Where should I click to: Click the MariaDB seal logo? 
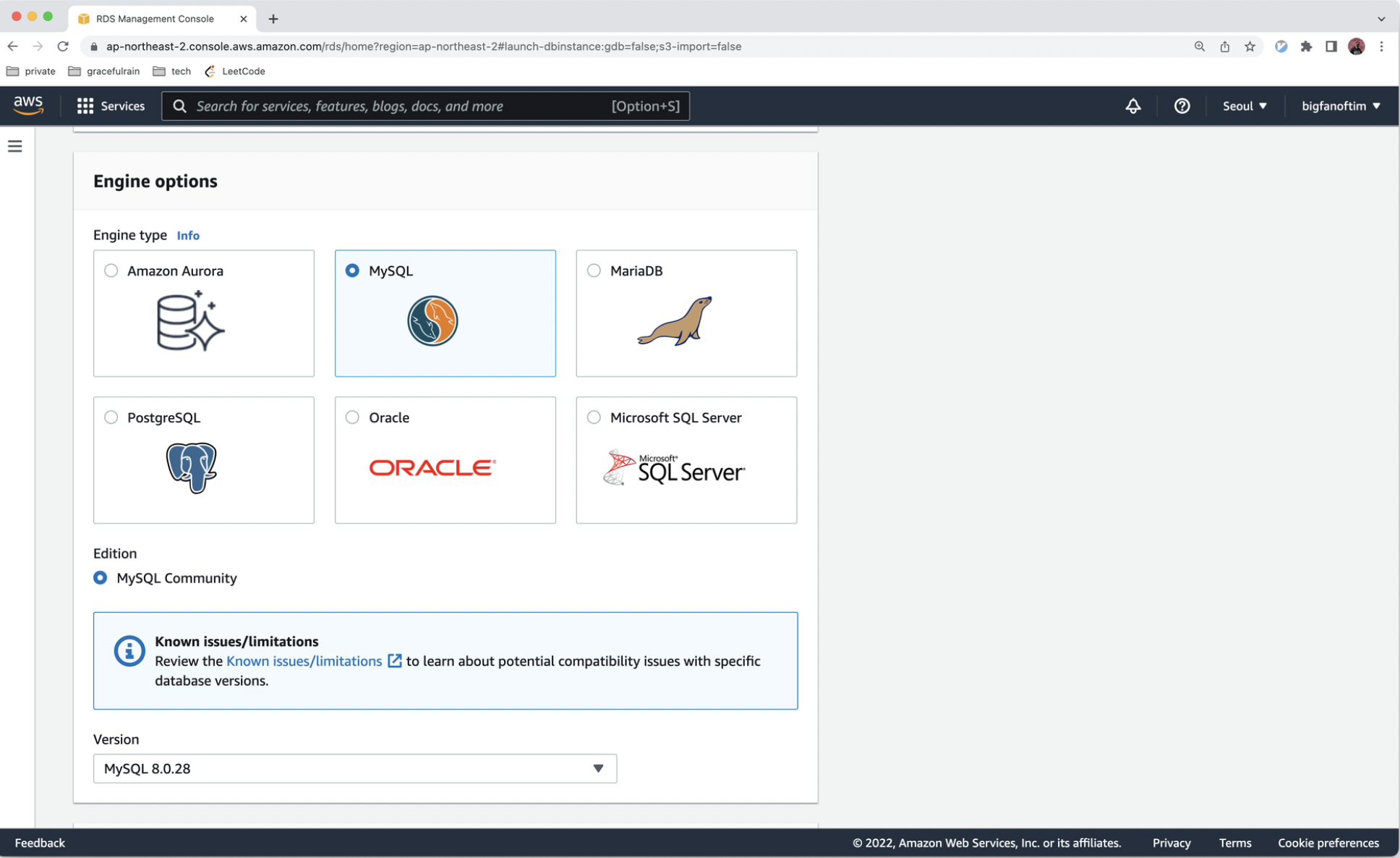click(675, 321)
